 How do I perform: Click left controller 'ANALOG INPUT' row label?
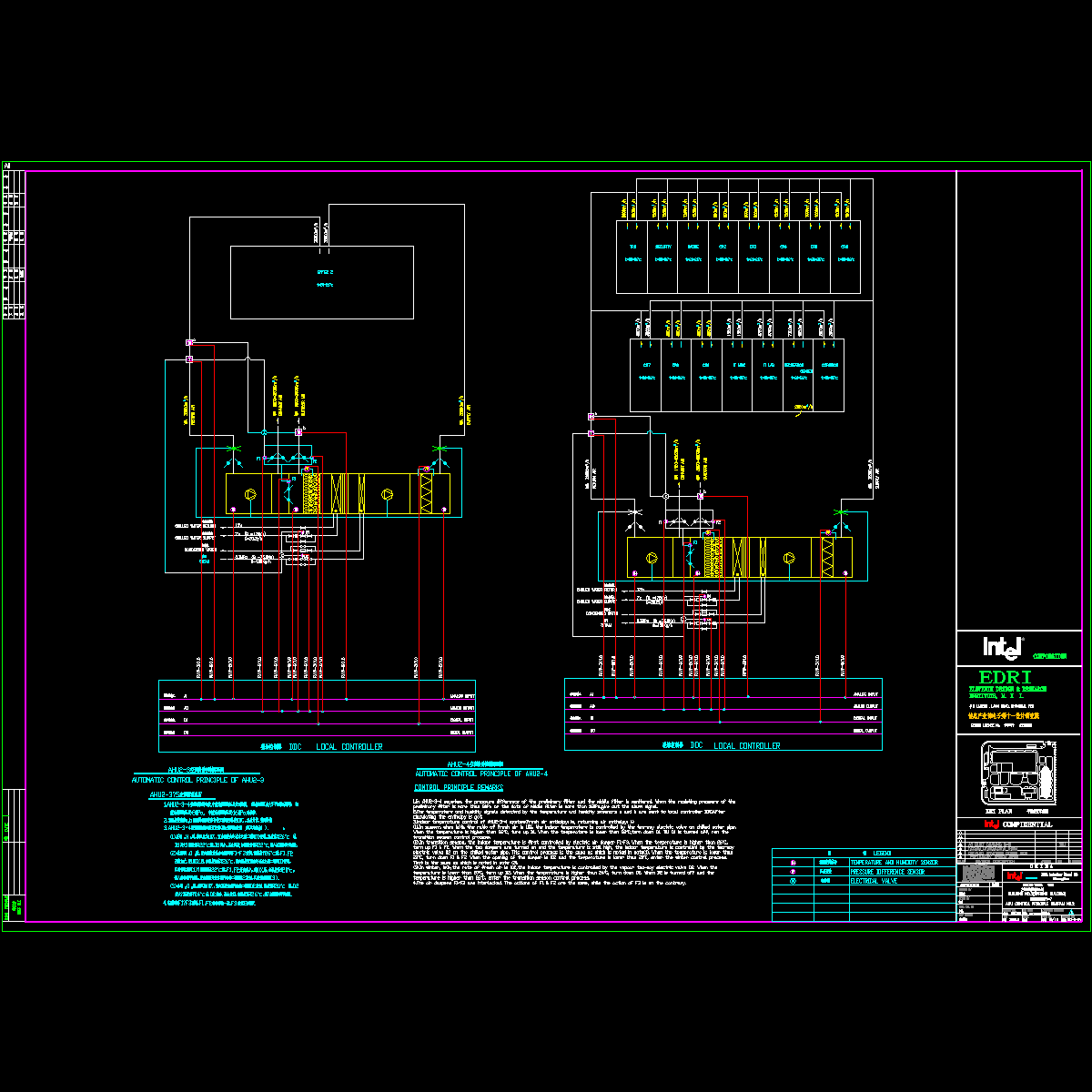pyautogui.click(x=462, y=695)
